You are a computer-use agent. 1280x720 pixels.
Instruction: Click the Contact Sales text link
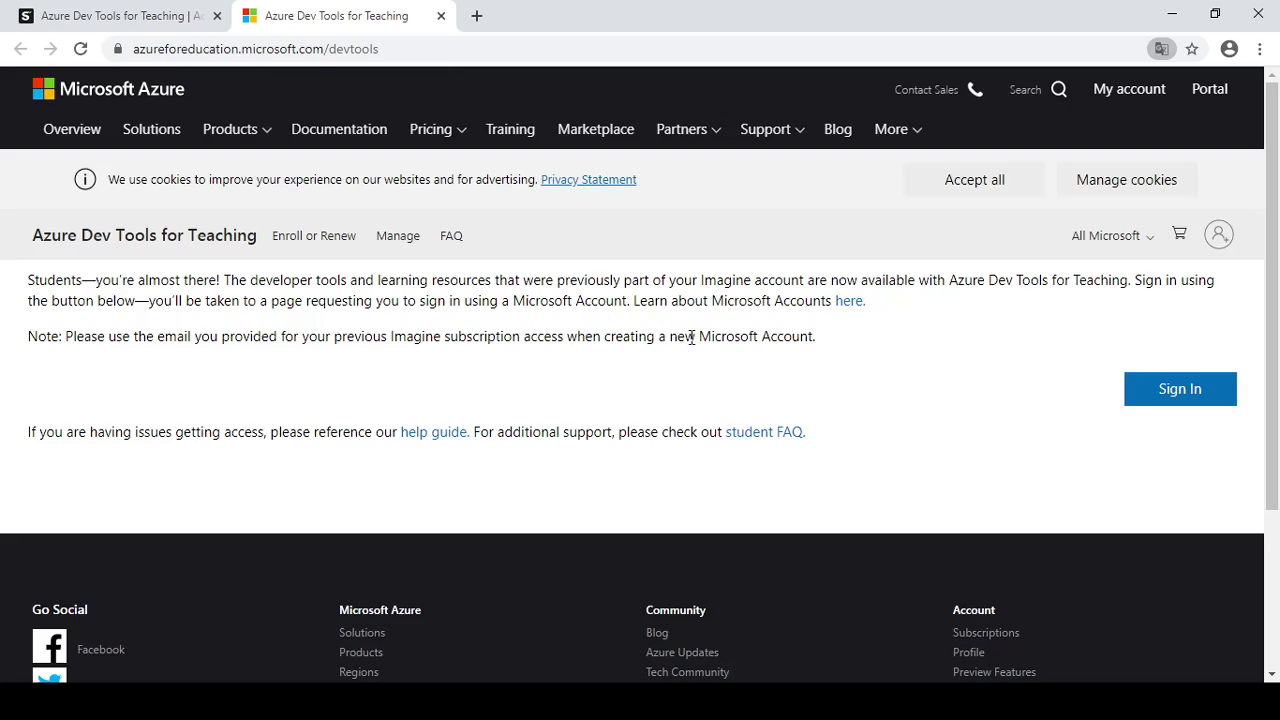(x=926, y=90)
